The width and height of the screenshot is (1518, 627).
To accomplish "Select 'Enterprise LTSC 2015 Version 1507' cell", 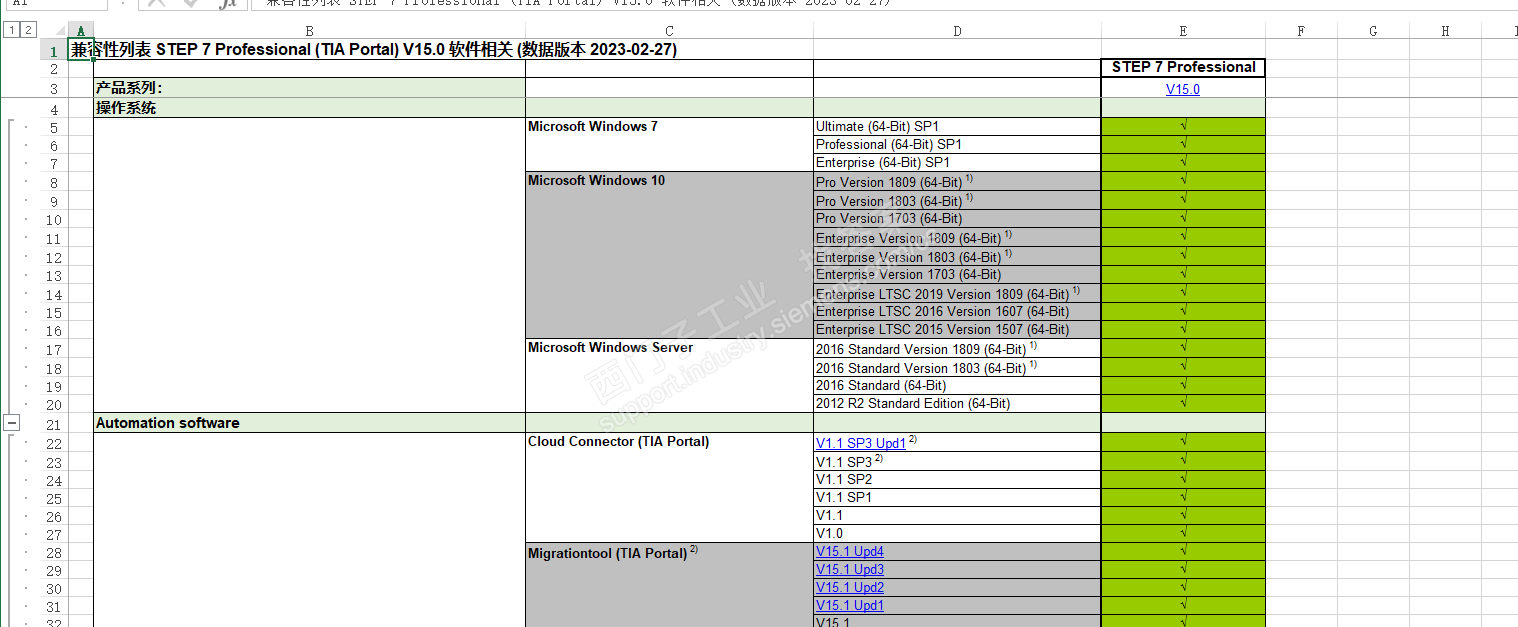I will point(957,330).
